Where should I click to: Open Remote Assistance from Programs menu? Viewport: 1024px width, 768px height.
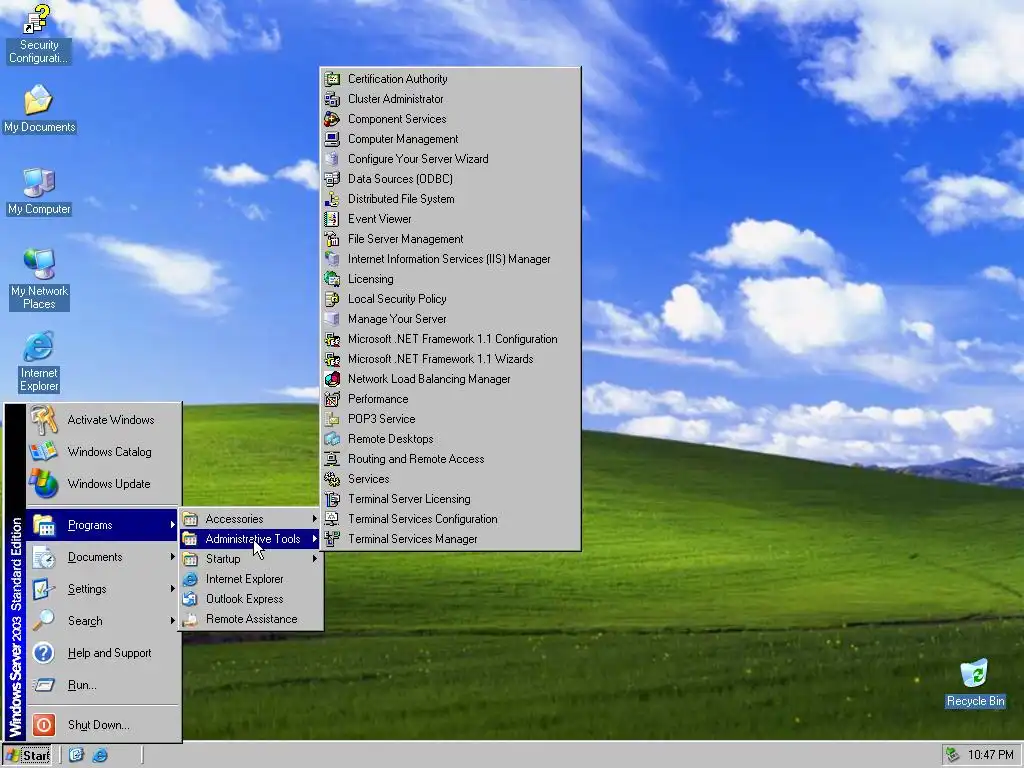pos(251,619)
